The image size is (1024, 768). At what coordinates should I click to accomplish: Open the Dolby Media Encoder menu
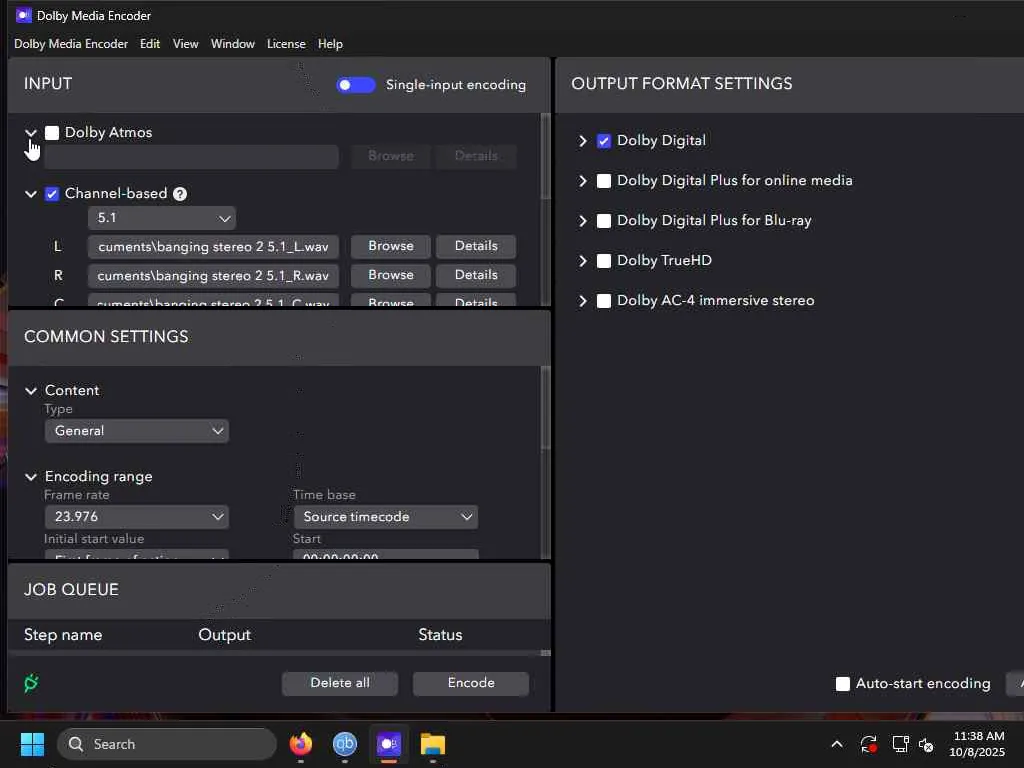[x=71, y=44]
